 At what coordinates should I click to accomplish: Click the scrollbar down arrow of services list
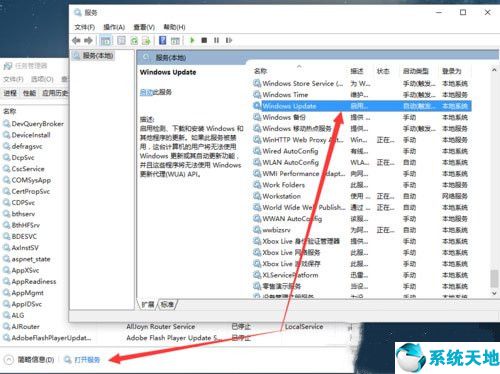494,293
